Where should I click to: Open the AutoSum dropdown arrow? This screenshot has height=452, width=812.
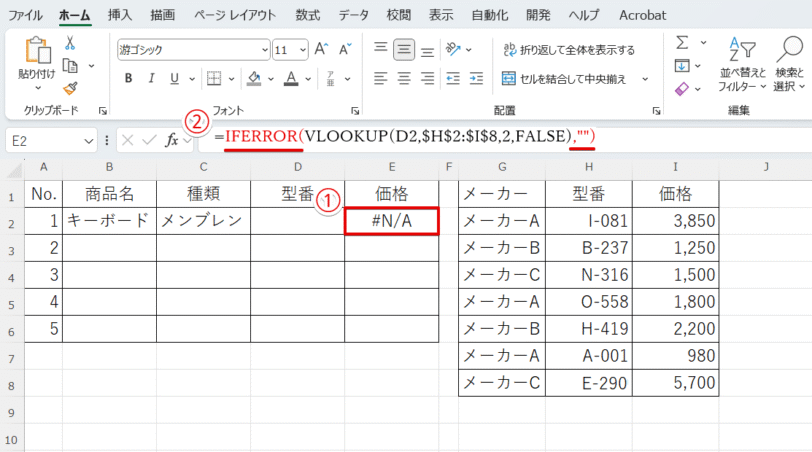[x=703, y=42]
